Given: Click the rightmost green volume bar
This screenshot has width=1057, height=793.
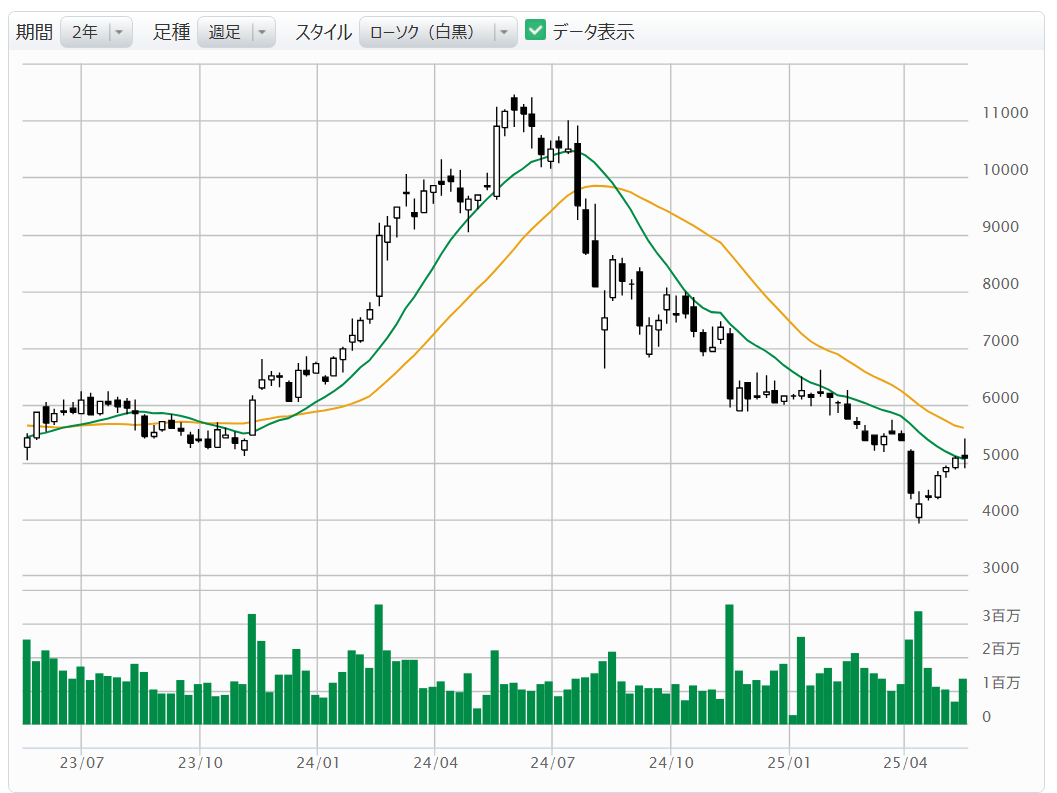Looking at the screenshot, I should [x=963, y=700].
